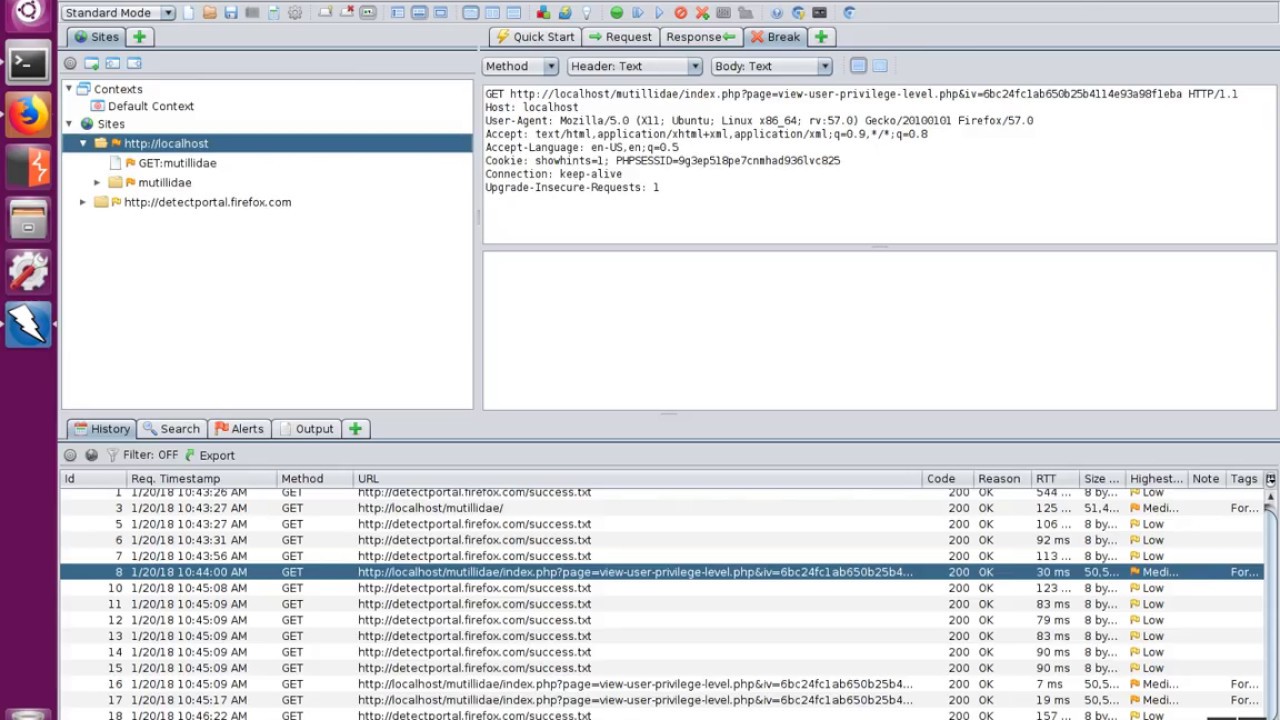Image resolution: width=1280 pixels, height=720 pixels.
Task: Click the export context icon in Sites toolbar
Action: point(134,63)
